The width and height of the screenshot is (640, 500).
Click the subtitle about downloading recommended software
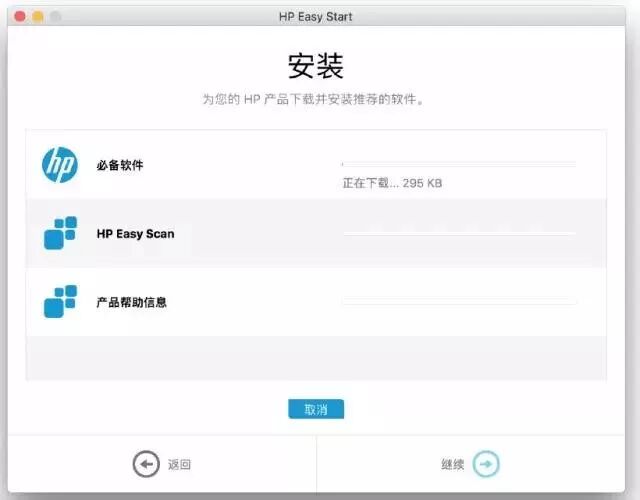(313, 99)
